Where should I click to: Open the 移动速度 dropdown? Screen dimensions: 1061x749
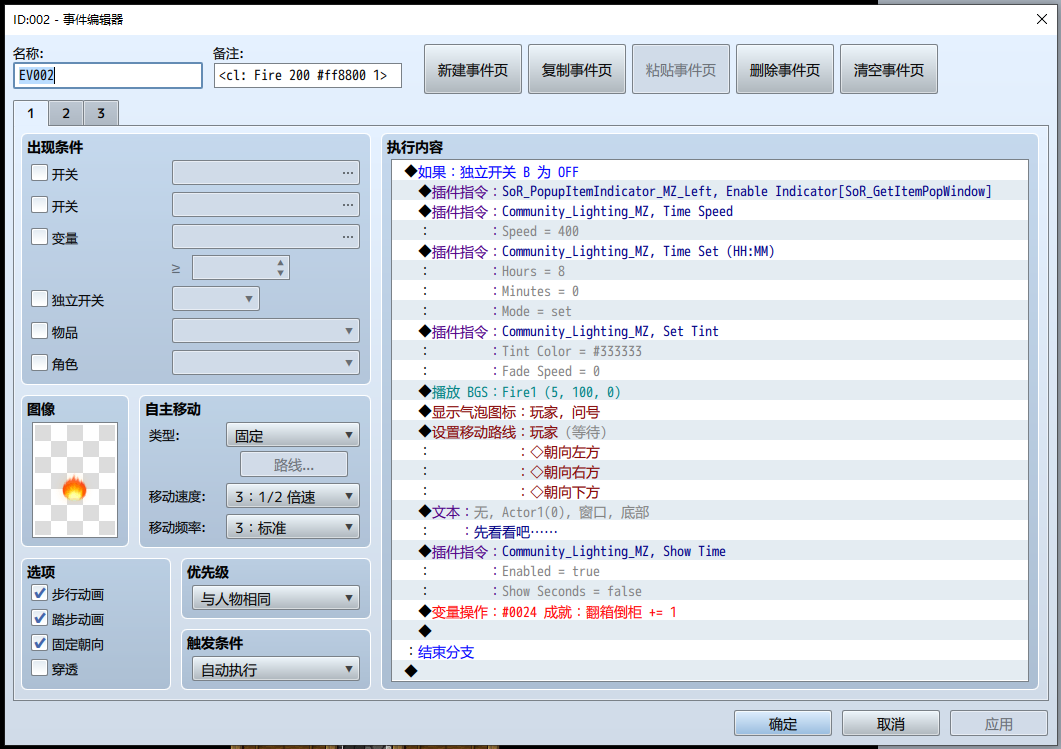(x=292, y=496)
